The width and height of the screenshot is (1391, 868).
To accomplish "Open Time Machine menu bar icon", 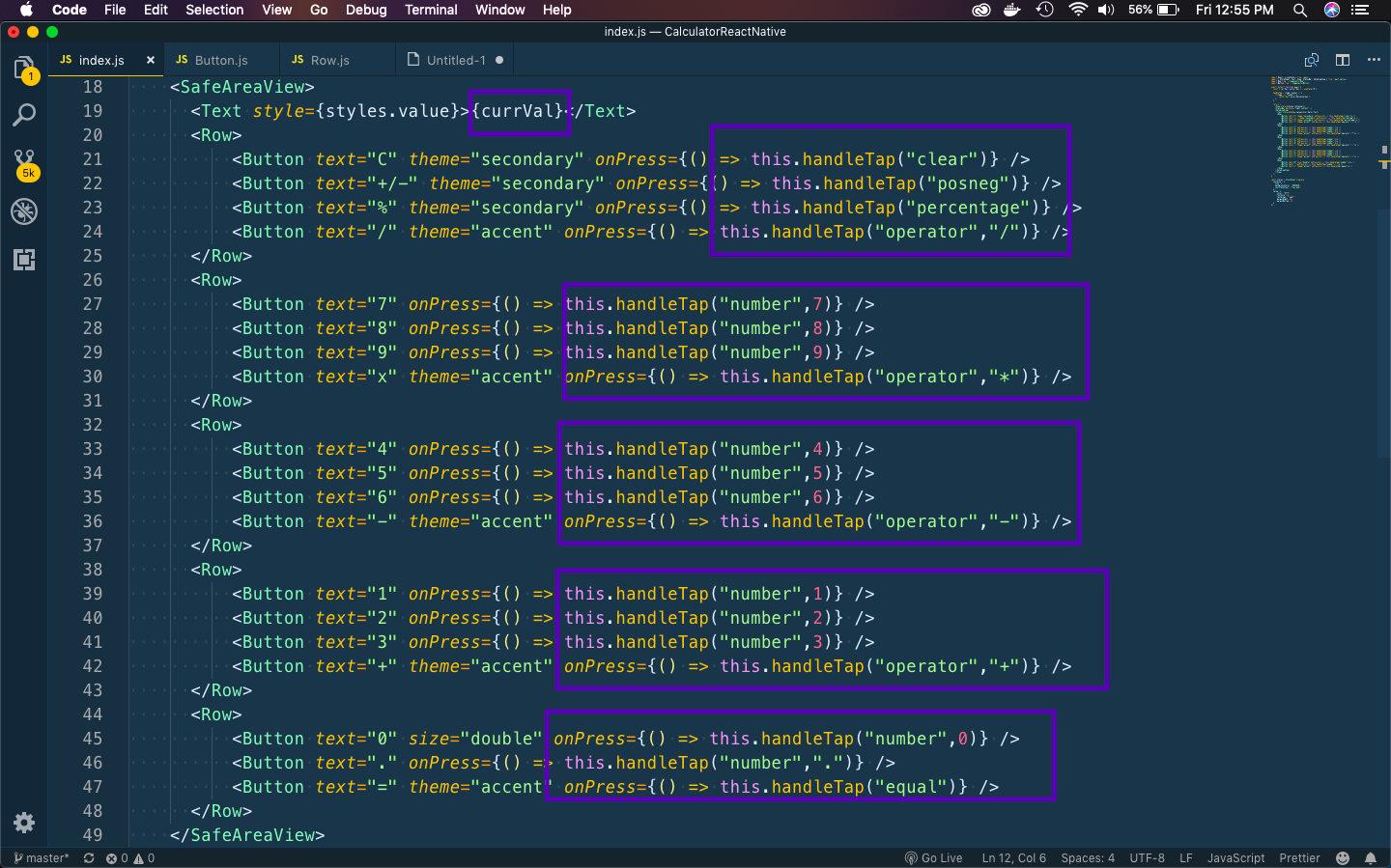I will tap(1044, 10).
